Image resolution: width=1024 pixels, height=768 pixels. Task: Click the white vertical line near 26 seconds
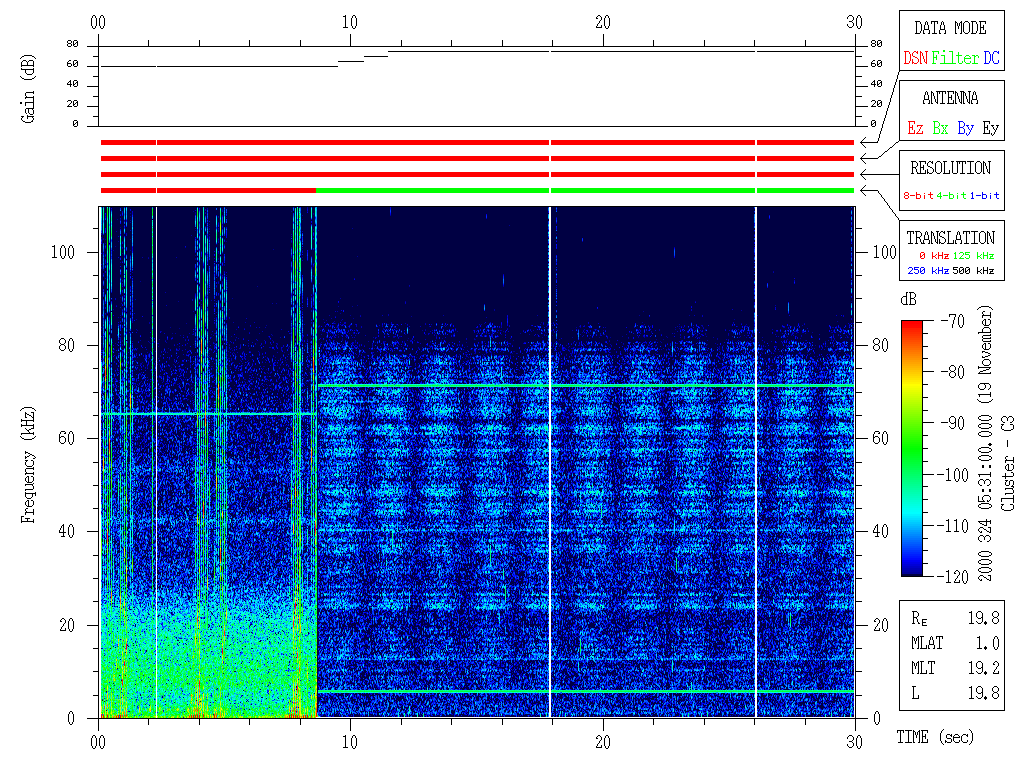coord(755,460)
